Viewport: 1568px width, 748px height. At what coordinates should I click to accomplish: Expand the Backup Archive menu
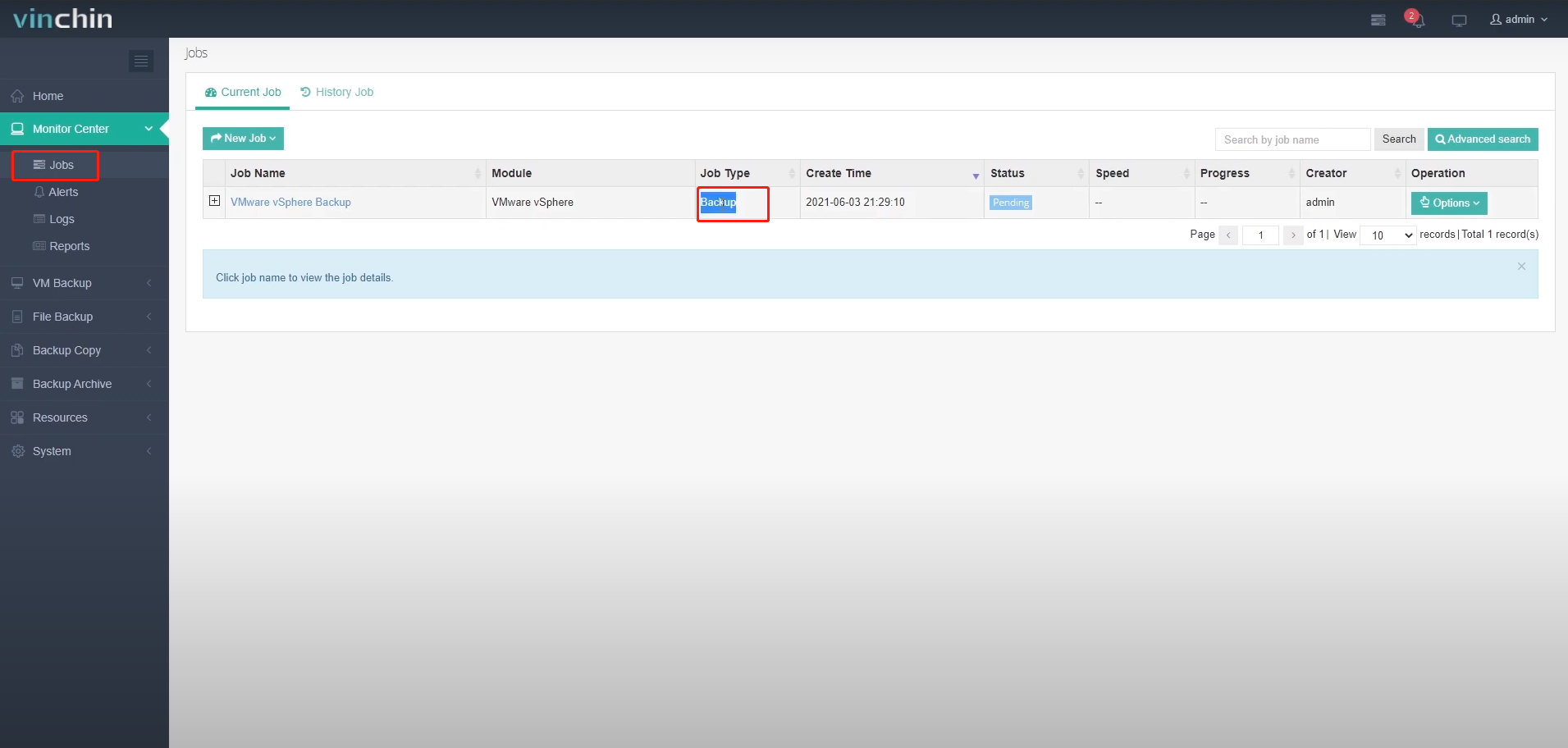(85, 384)
